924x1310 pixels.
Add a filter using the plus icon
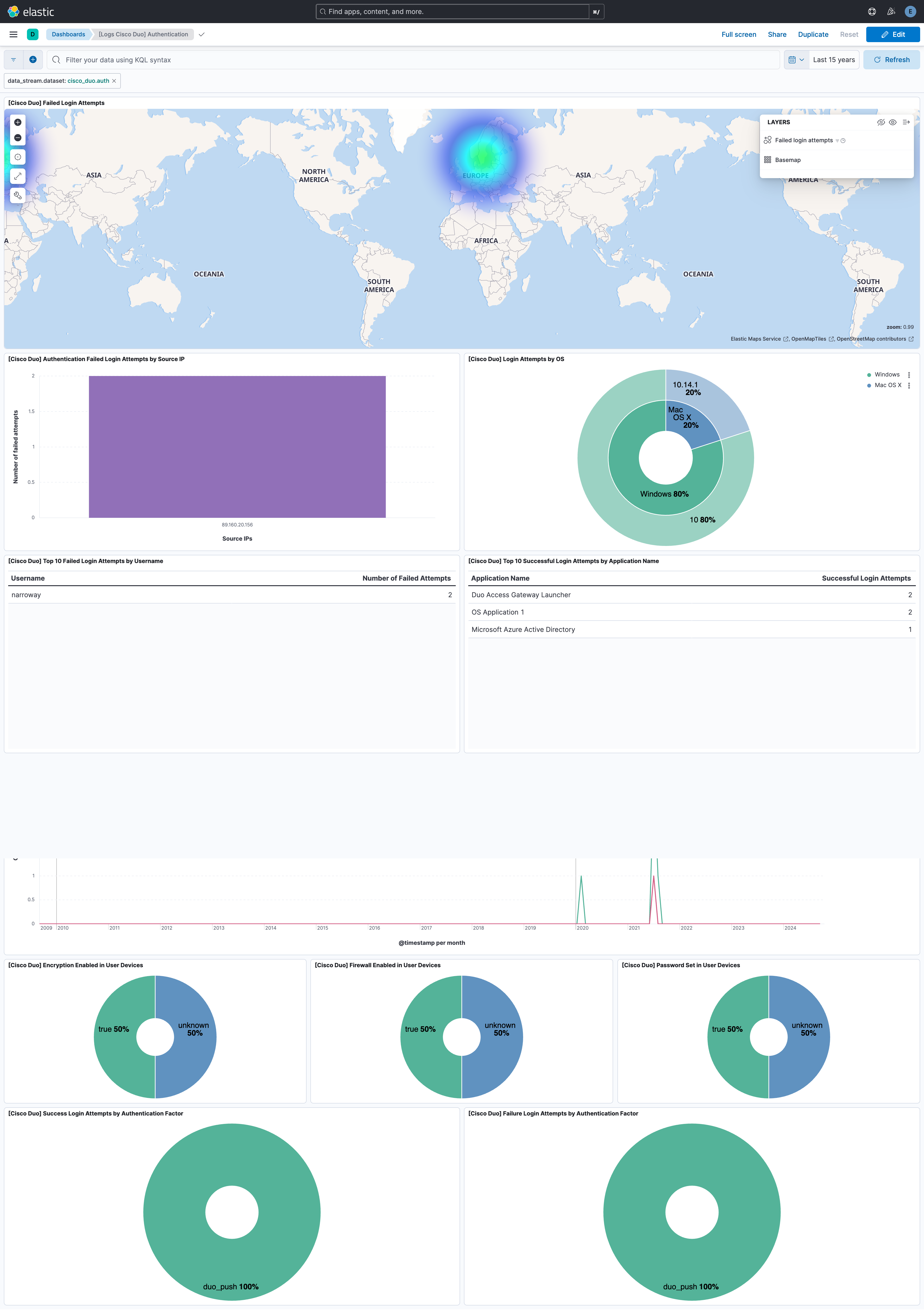[32, 59]
